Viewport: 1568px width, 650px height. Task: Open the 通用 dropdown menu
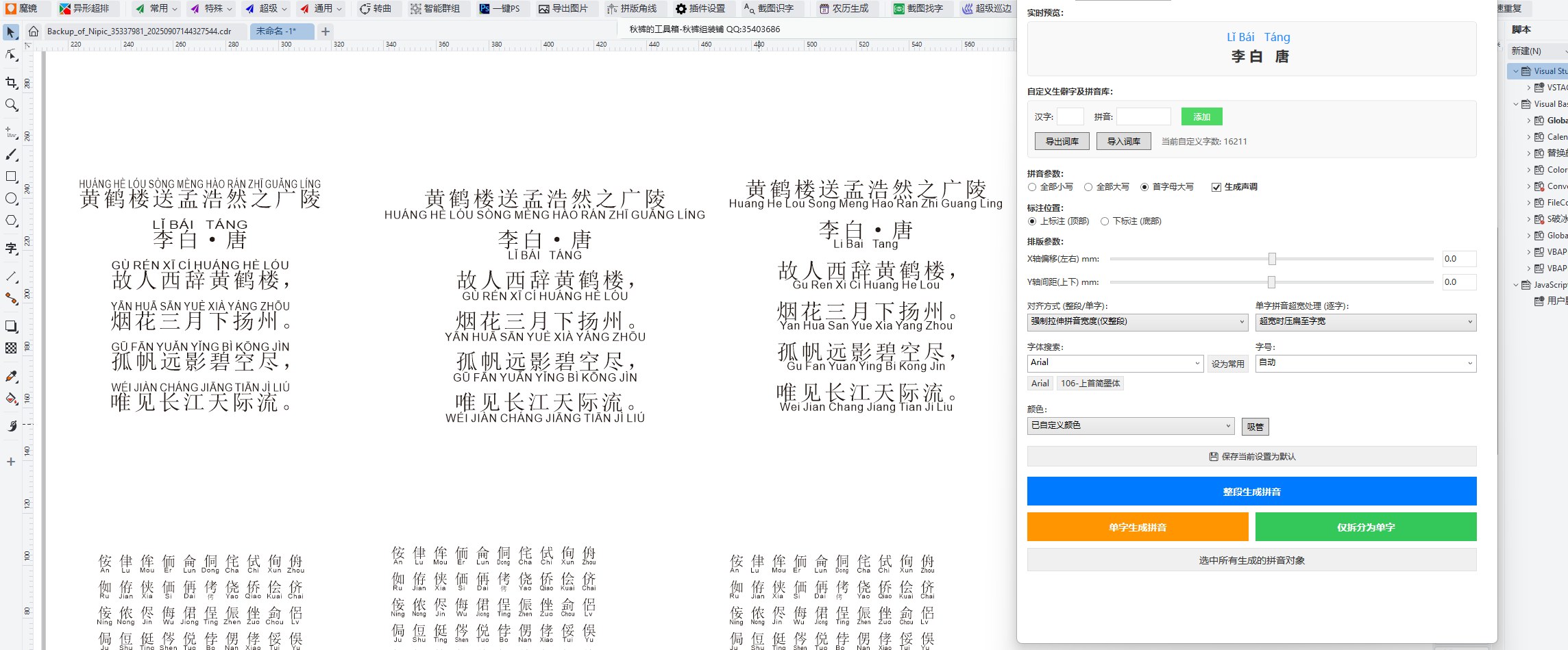click(321, 8)
